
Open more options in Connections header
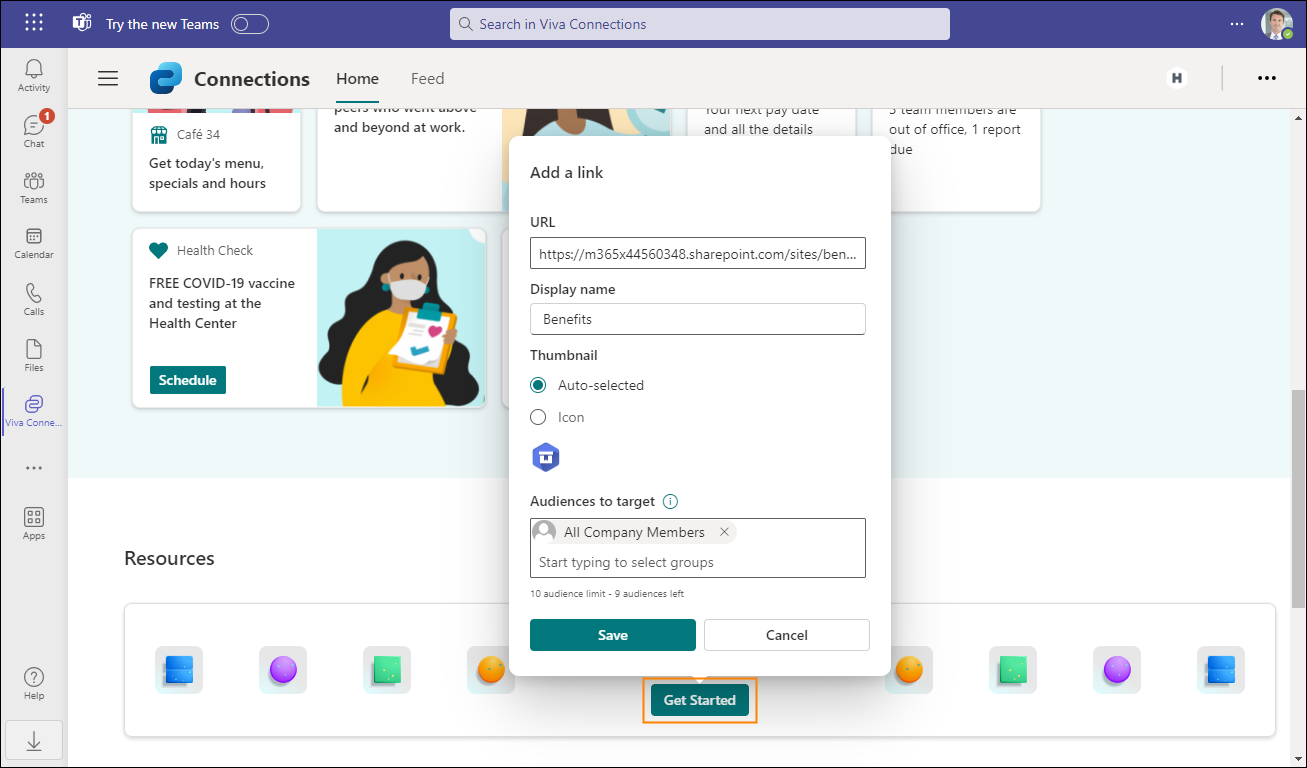pyautogui.click(x=1267, y=78)
